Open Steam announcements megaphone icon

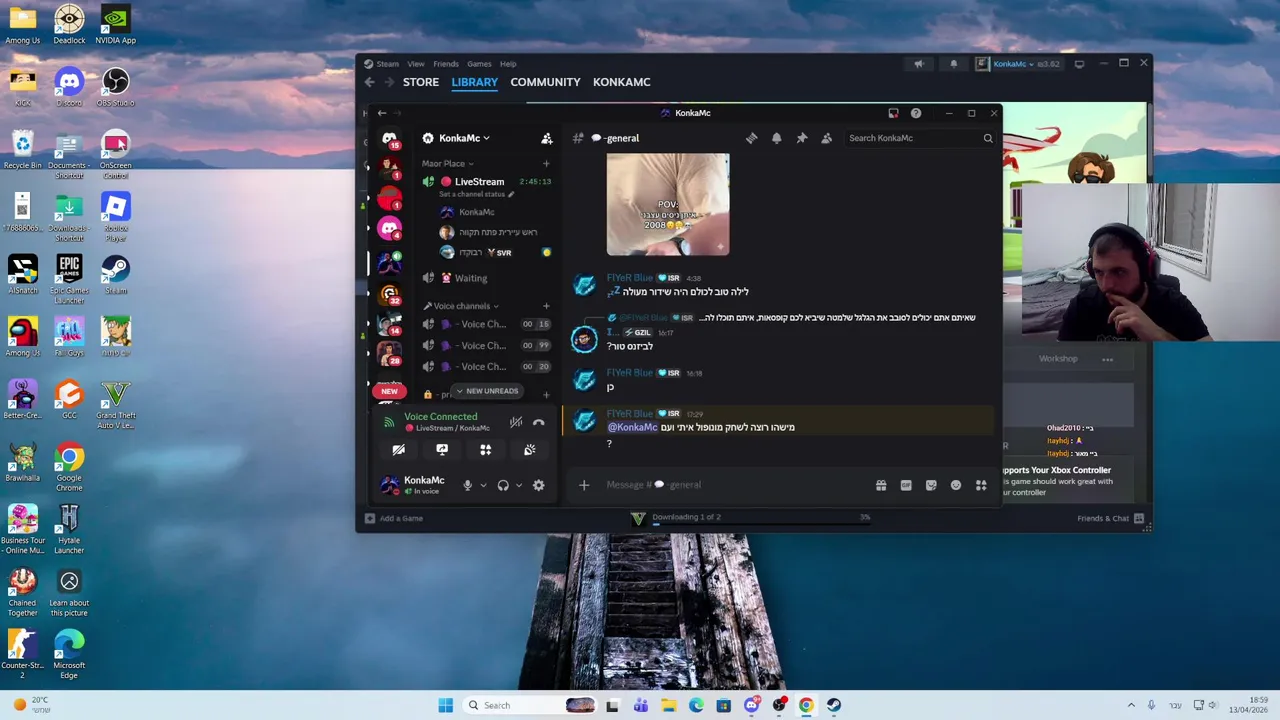pyautogui.click(x=918, y=64)
